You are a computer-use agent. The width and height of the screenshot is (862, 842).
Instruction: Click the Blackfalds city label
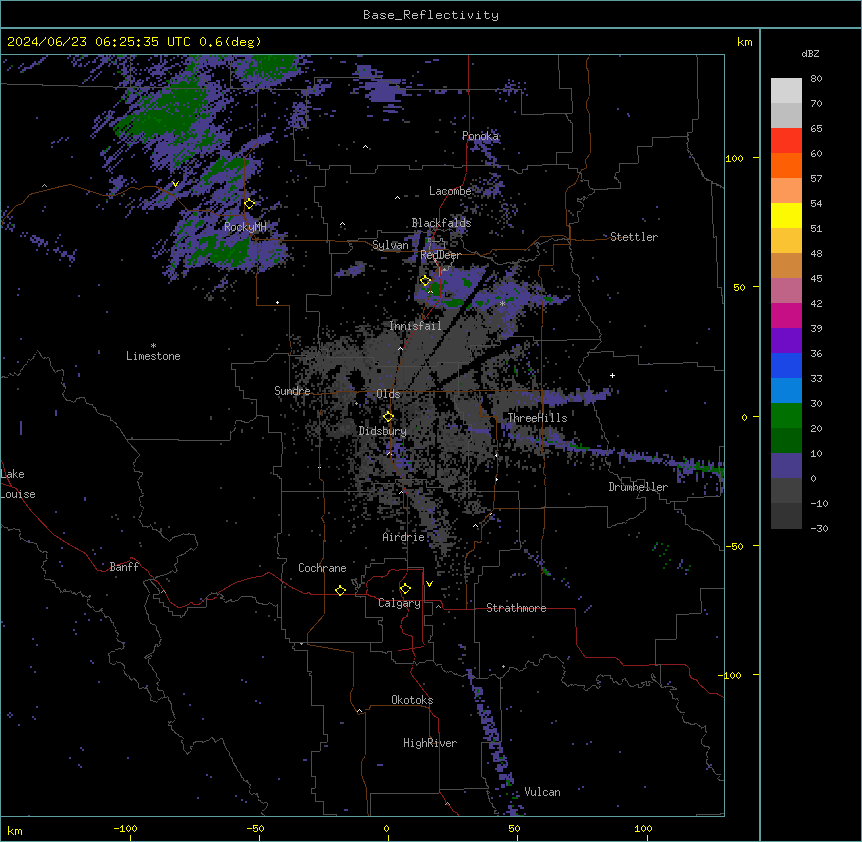441,223
